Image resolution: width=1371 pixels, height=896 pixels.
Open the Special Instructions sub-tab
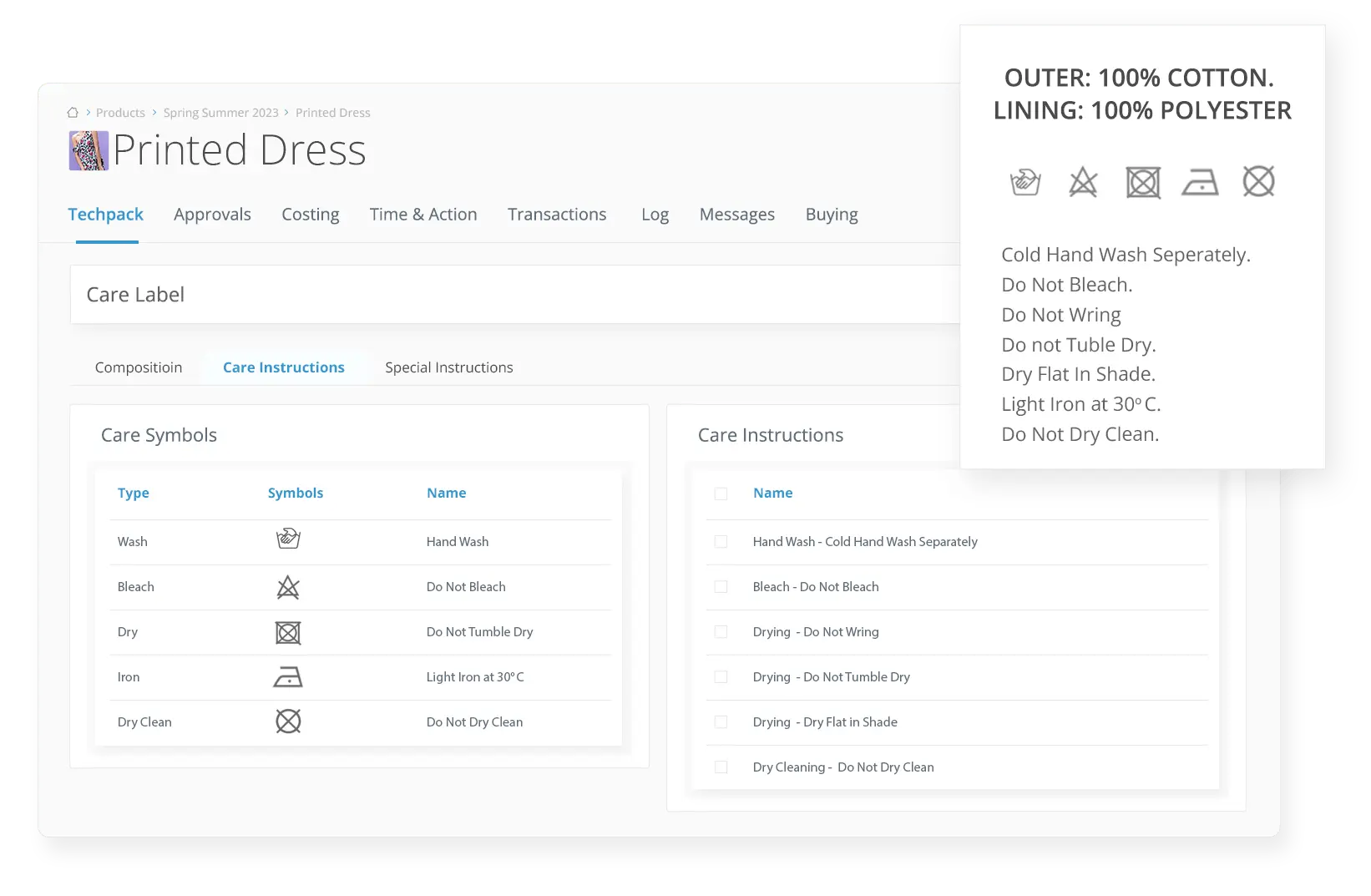[x=449, y=367]
